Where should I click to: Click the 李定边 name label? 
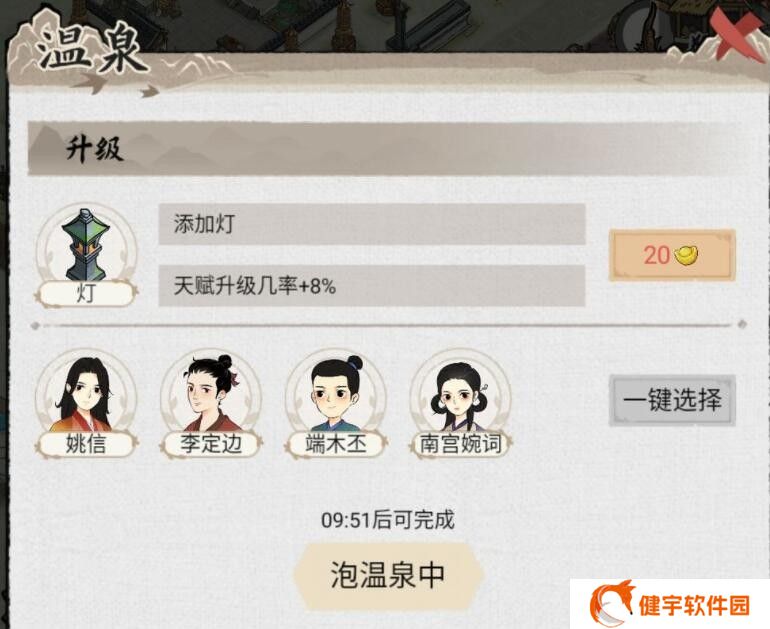(211, 444)
